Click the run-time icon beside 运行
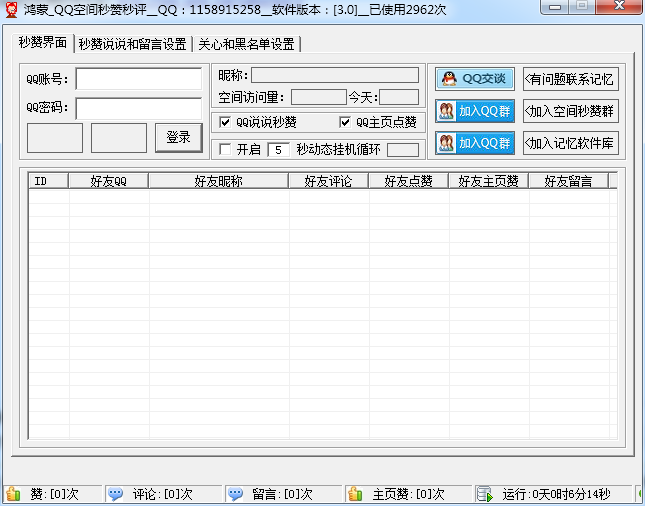The image size is (645, 506). tap(484, 494)
